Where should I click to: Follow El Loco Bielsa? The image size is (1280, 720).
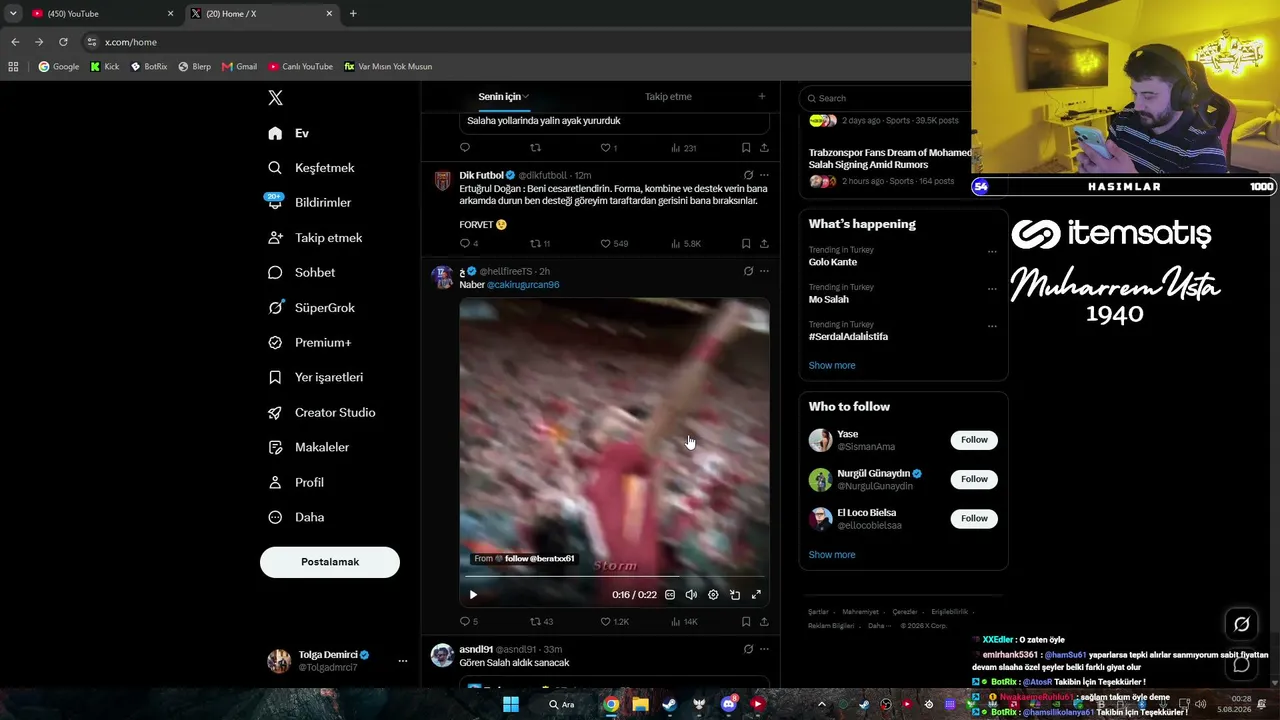(974, 518)
